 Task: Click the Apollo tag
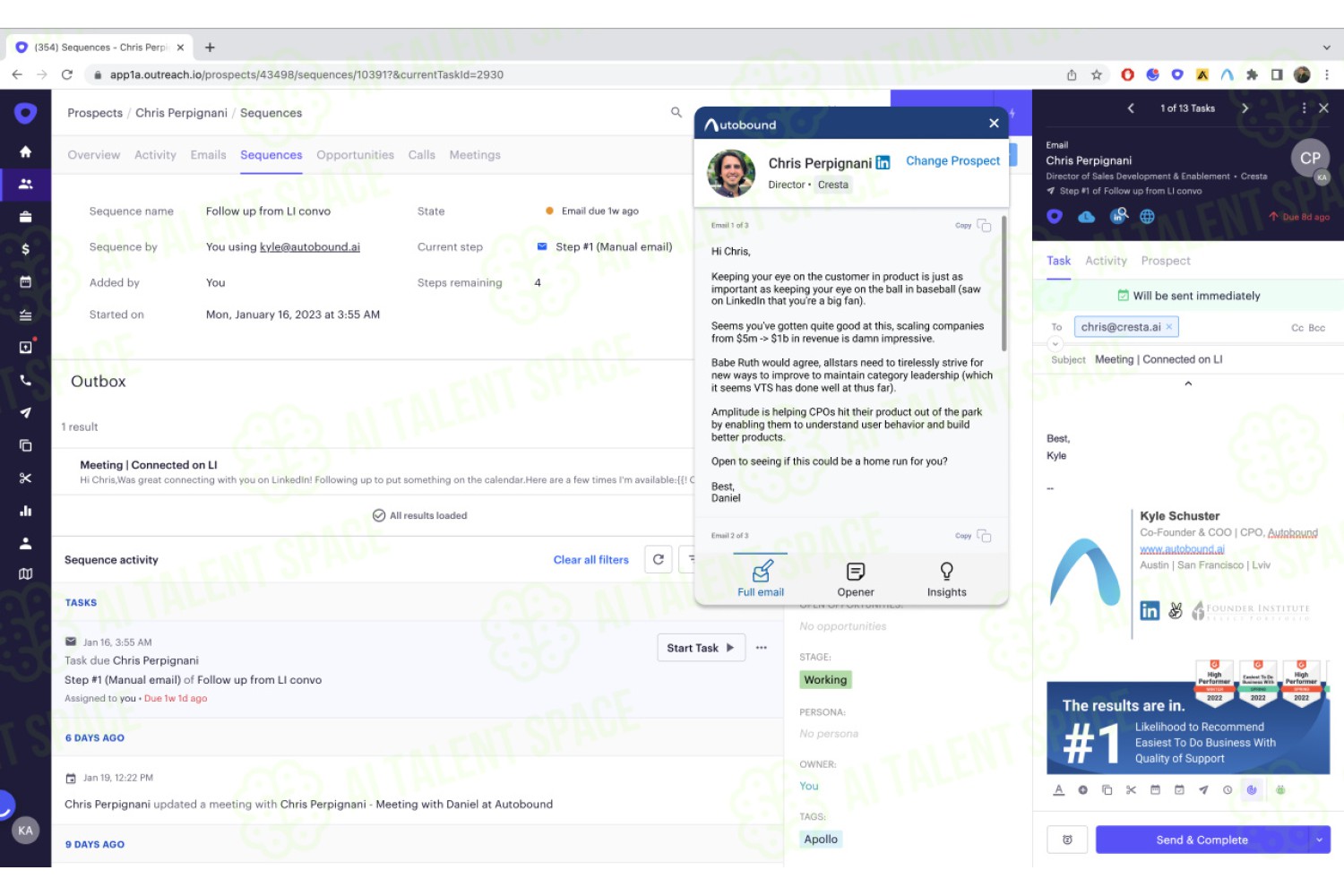coord(821,840)
